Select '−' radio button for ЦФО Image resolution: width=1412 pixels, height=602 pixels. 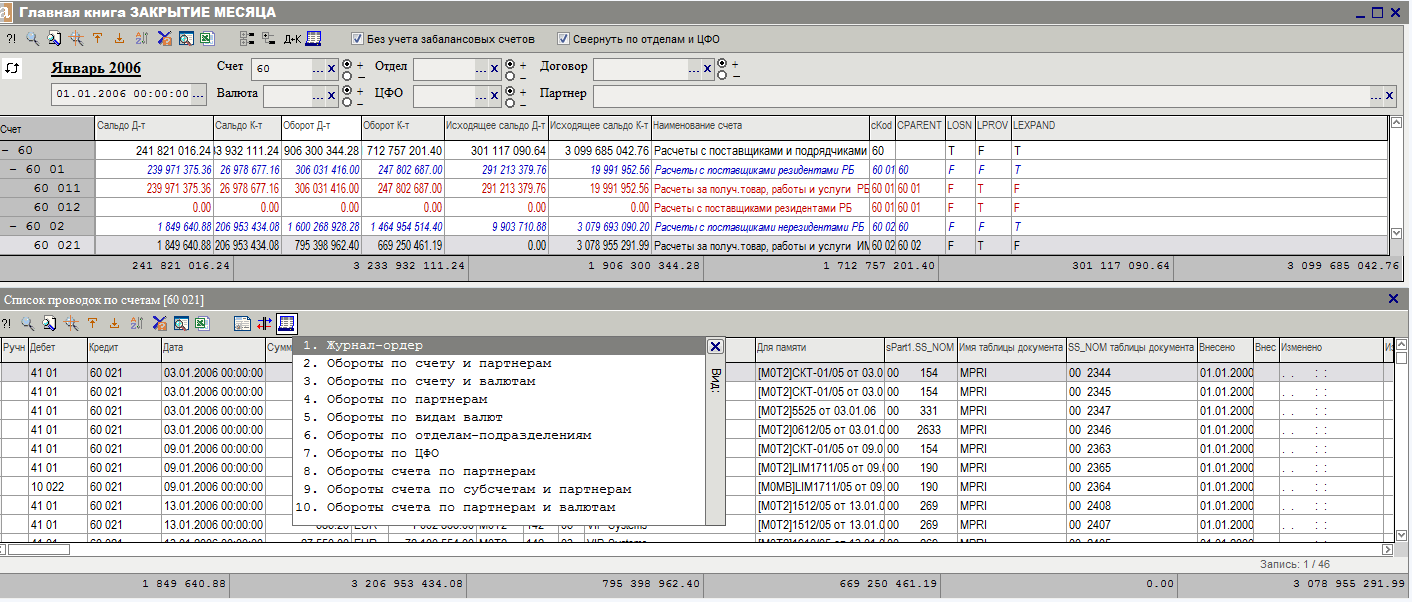pyautogui.click(x=510, y=103)
